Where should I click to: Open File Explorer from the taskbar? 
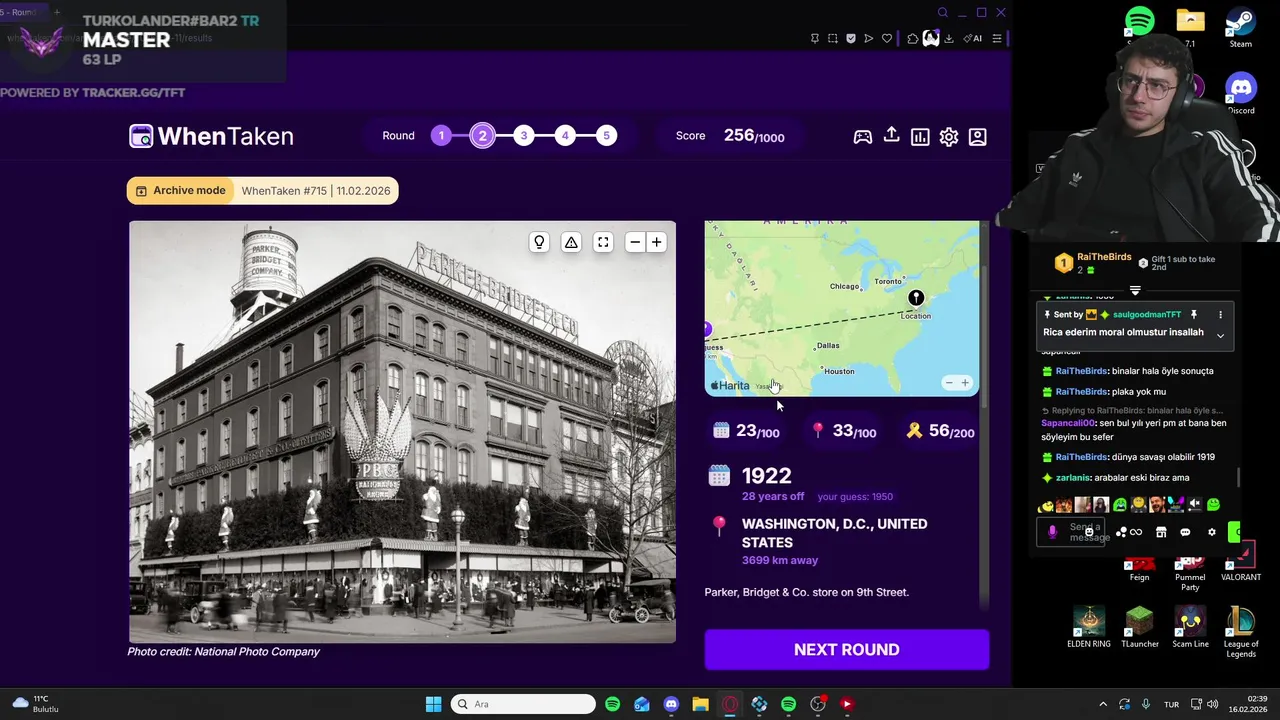point(700,704)
